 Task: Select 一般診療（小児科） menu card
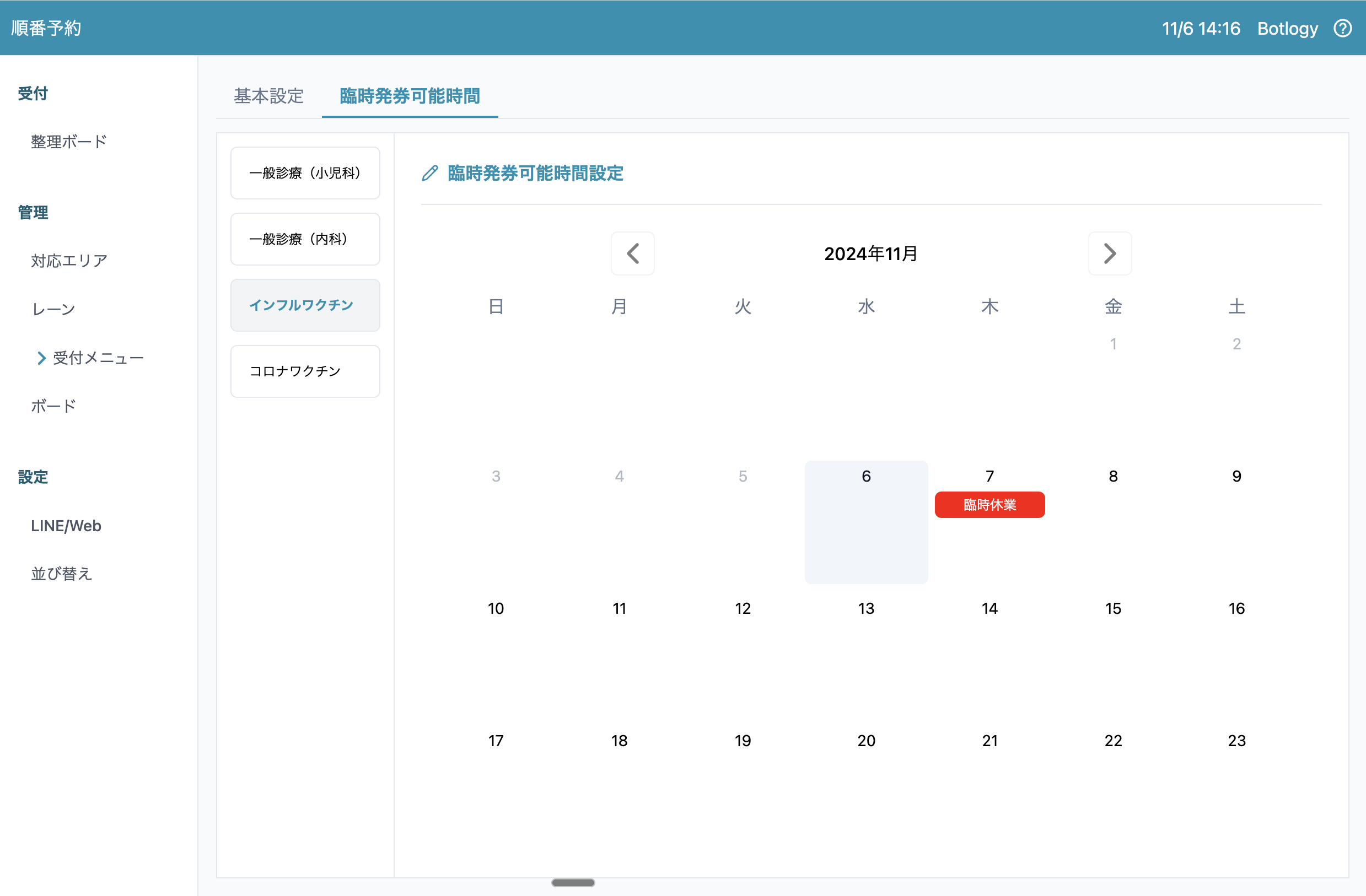click(305, 173)
